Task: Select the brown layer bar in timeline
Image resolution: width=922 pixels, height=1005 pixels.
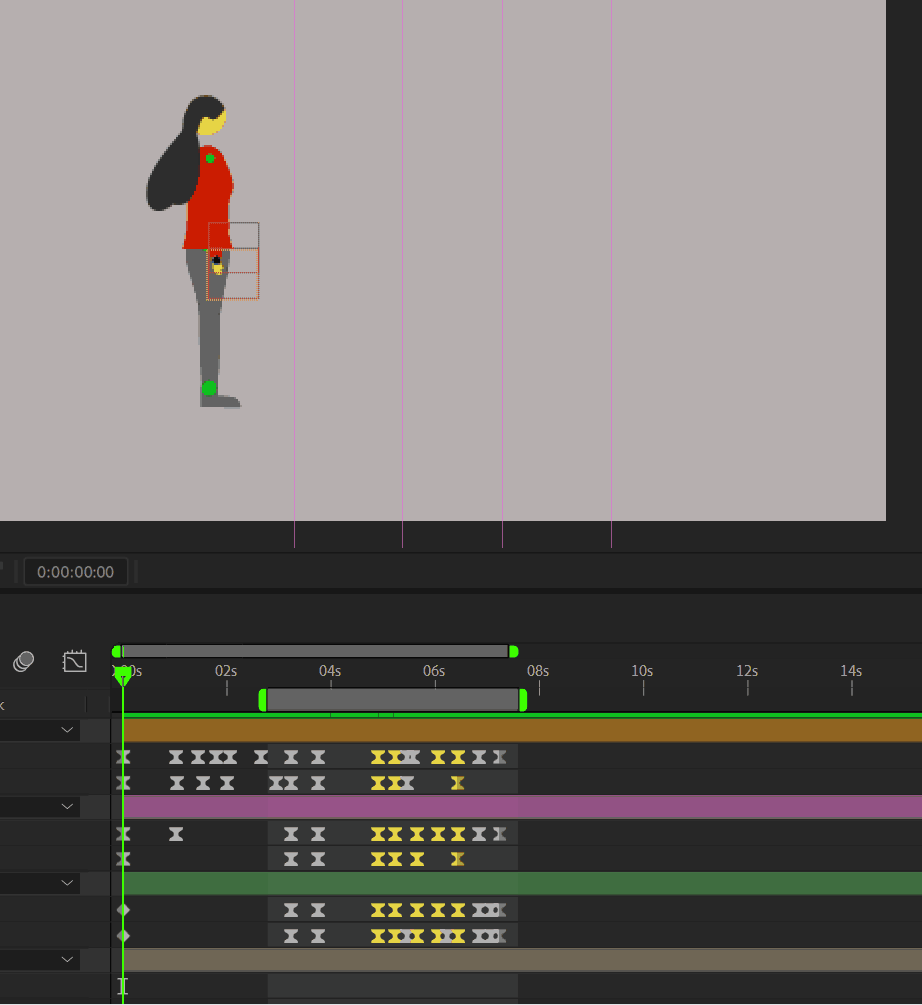Action: [522, 730]
